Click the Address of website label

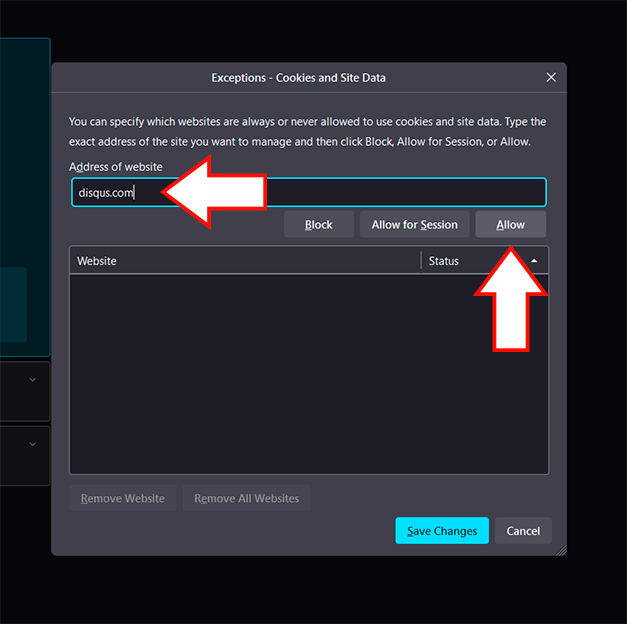[x=116, y=167]
